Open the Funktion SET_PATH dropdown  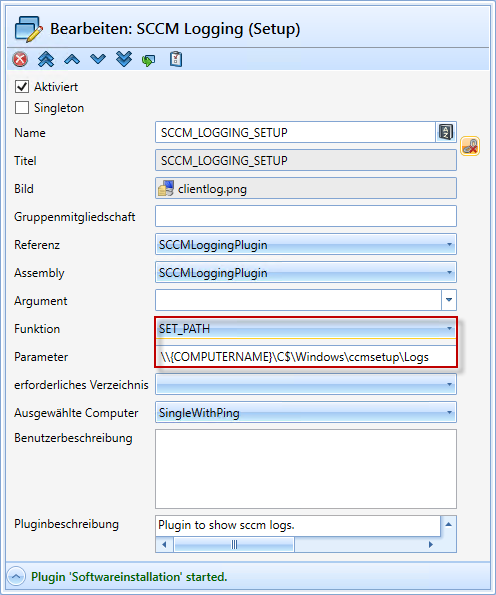point(305,328)
